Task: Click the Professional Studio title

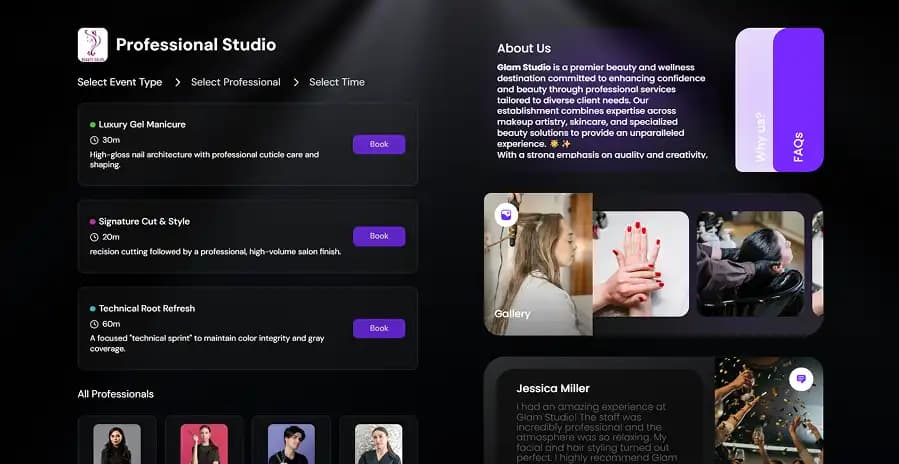Action: click(196, 45)
